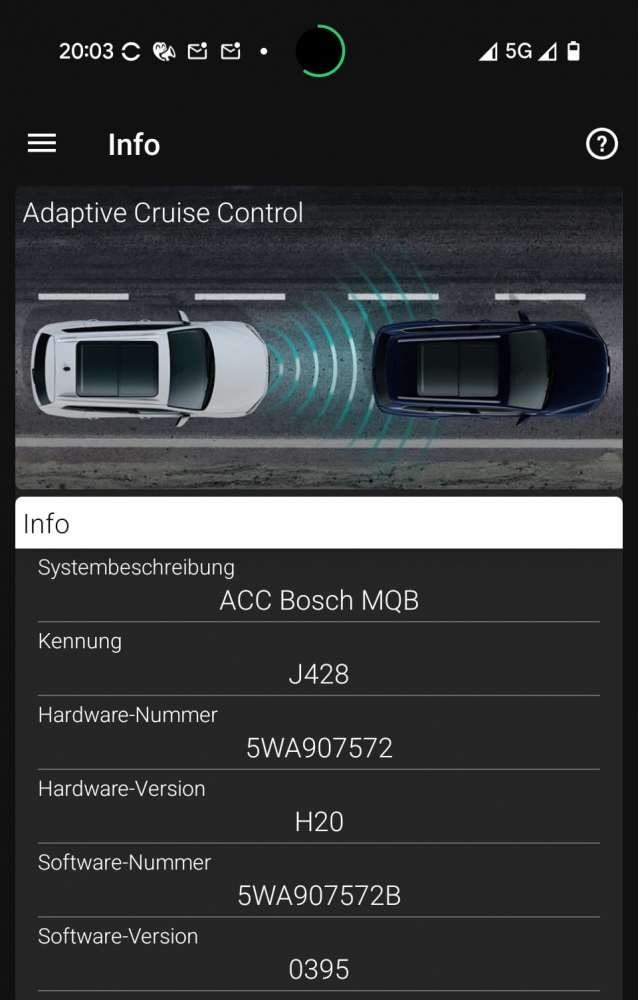The image size is (638, 1000).
Task: Tap the sync status icon in status bar
Action: pyautogui.click(x=131, y=52)
